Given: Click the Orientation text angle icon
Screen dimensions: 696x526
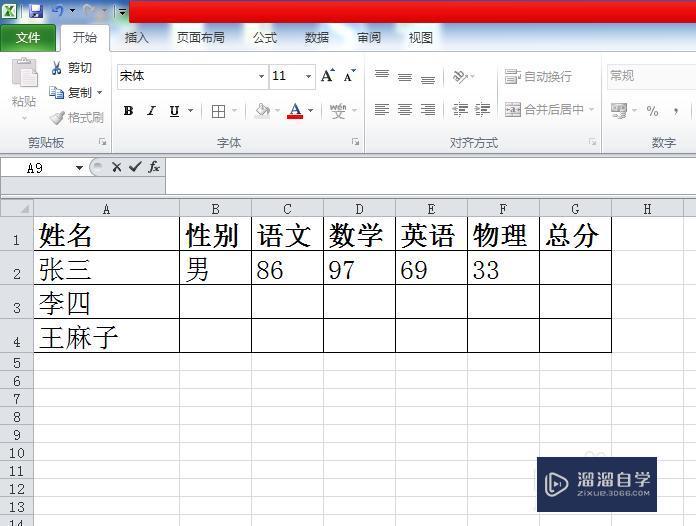Looking at the screenshot, I should point(460,76).
